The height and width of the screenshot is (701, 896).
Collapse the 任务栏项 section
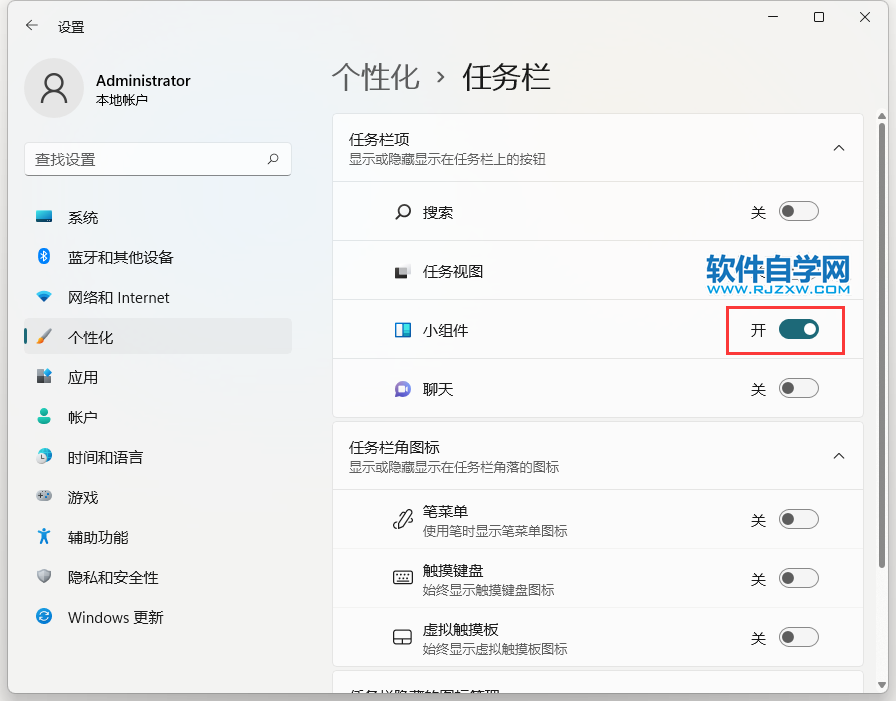(839, 148)
